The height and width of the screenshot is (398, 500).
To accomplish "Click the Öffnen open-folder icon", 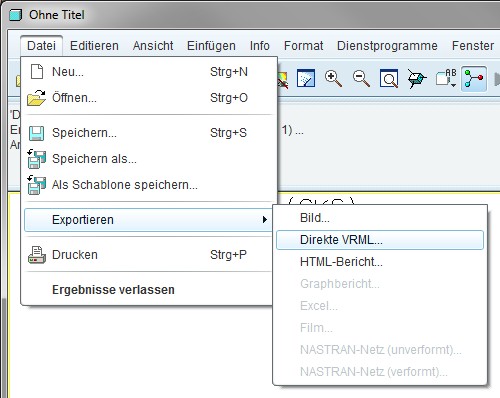I will point(36,98).
